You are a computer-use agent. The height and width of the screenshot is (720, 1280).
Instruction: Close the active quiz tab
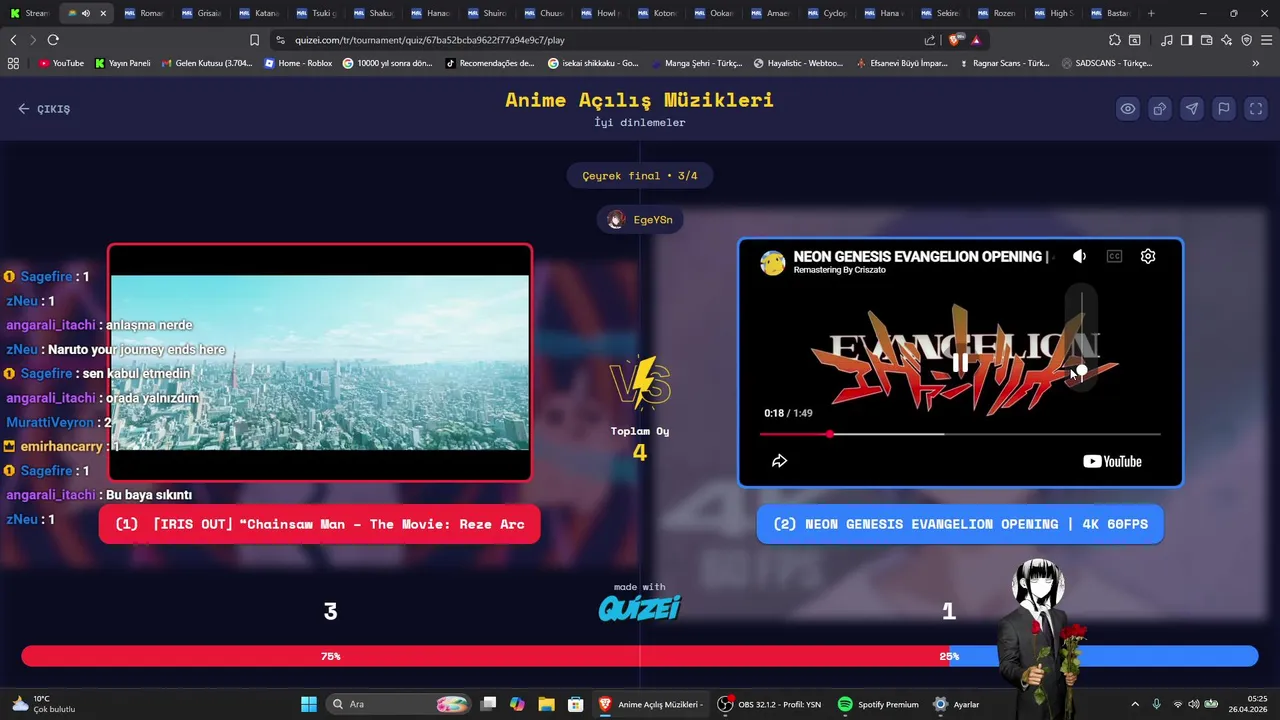[x=102, y=13]
